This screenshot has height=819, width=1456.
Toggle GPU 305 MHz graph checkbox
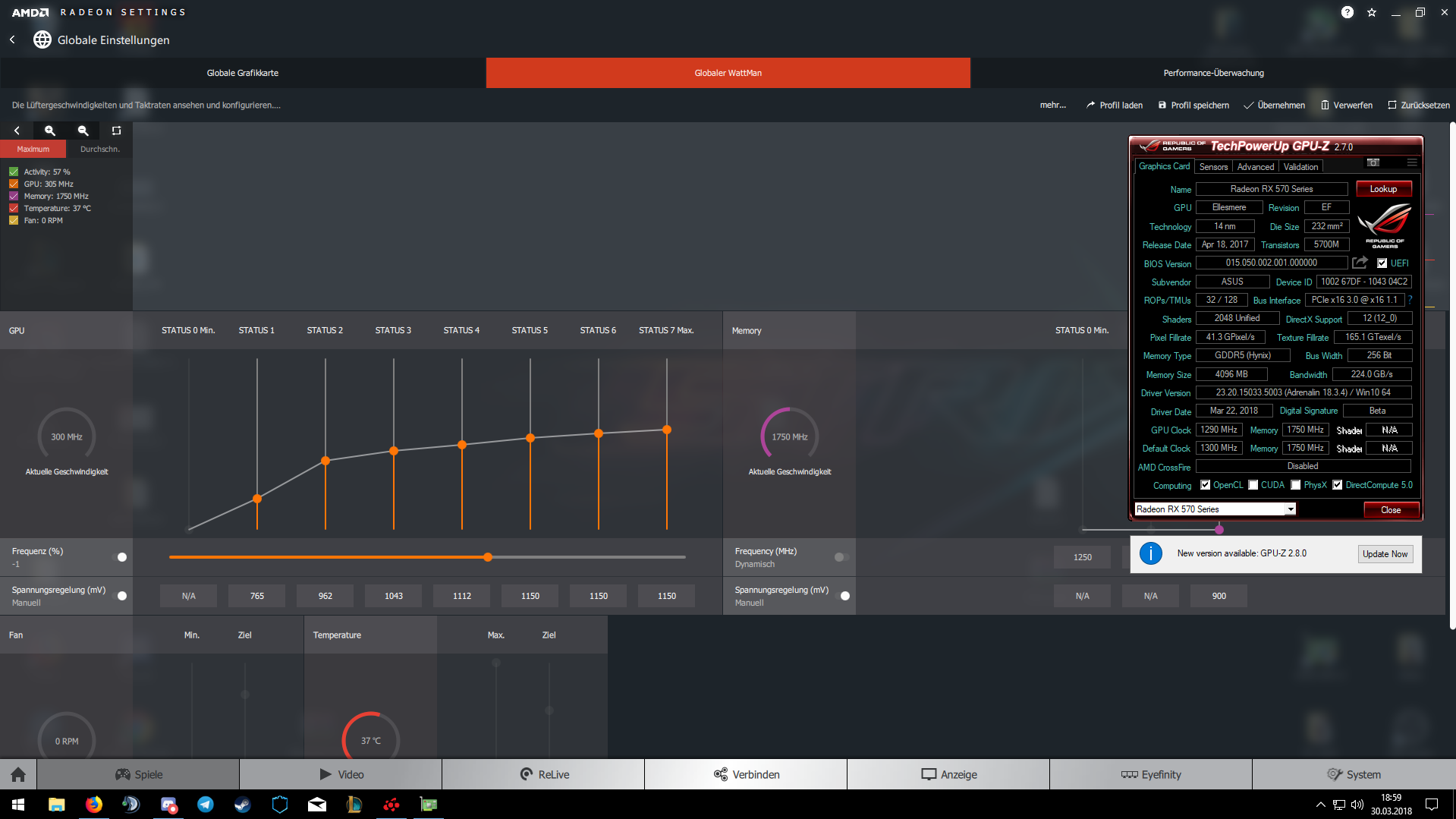(14, 184)
